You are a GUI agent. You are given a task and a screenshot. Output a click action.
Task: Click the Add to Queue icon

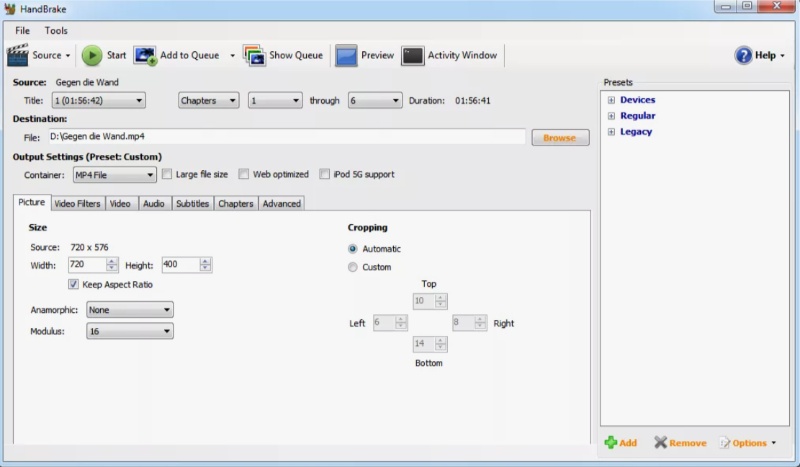(145, 55)
